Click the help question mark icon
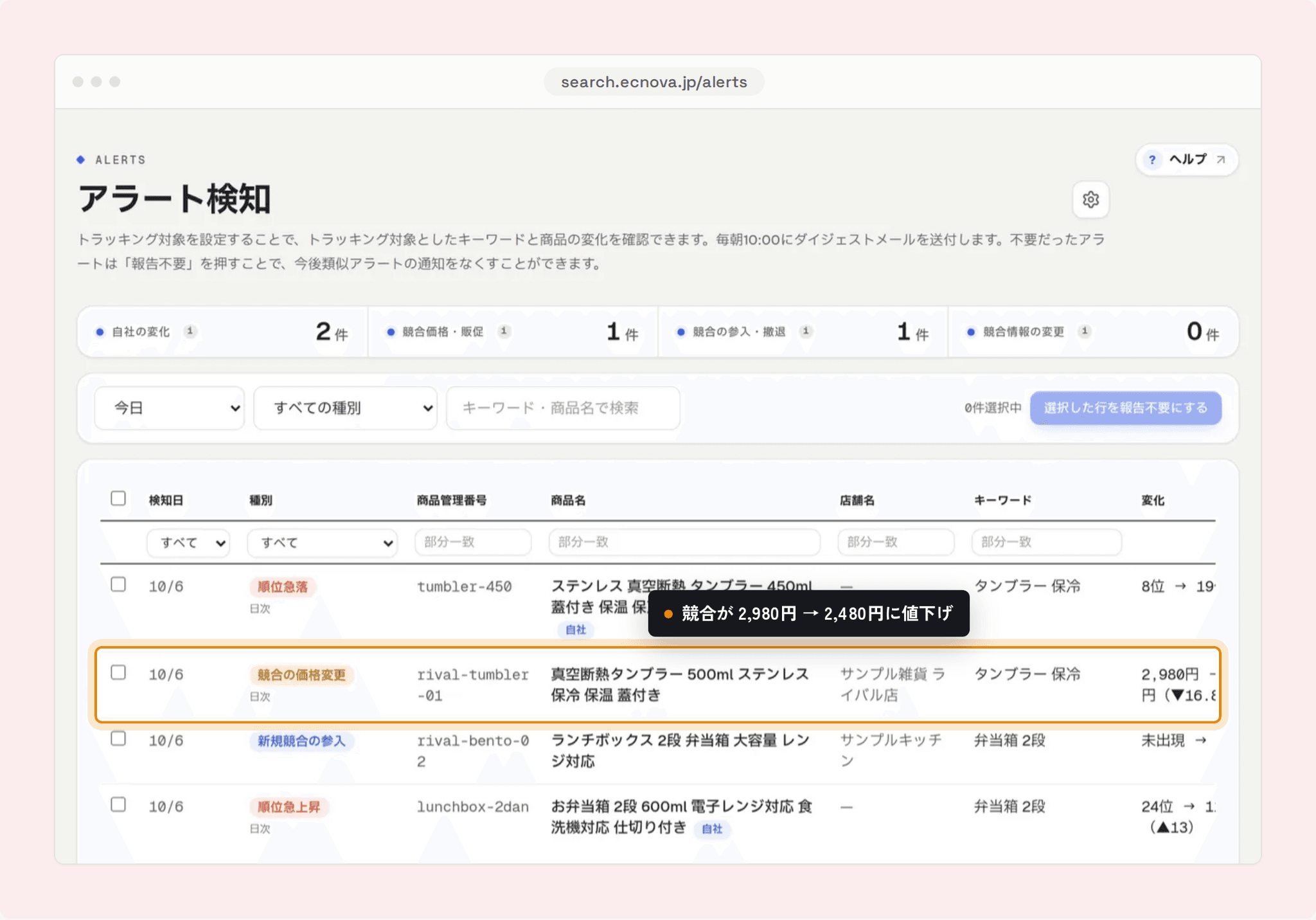This screenshot has height=920, width=1316. tap(1152, 159)
